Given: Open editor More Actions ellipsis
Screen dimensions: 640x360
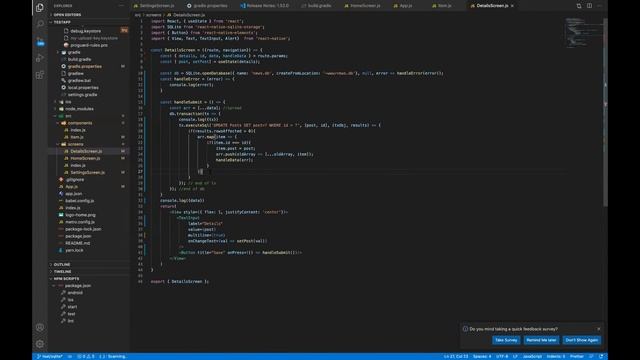Looking at the screenshot, I should click(599, 6).
